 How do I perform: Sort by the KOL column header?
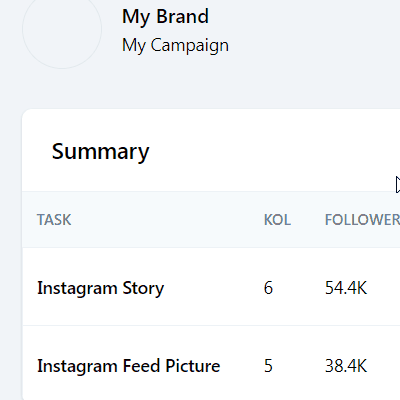(277, 220)
